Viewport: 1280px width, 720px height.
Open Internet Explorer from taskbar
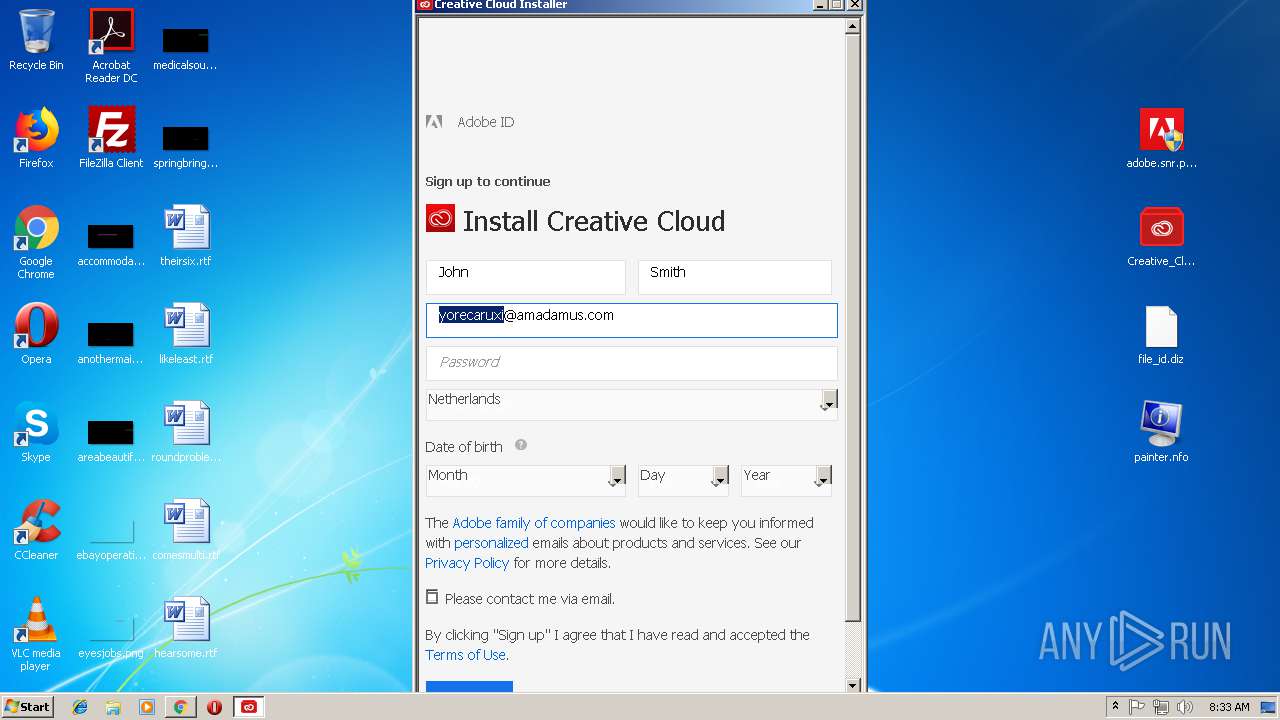(x=80, y=707)
